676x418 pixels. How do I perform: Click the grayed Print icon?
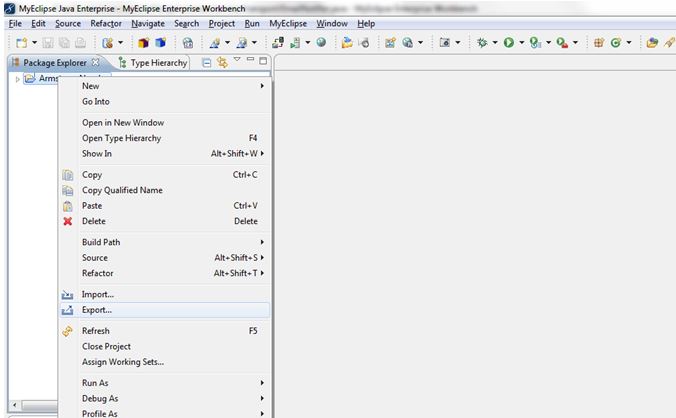[x=80, y=43]
